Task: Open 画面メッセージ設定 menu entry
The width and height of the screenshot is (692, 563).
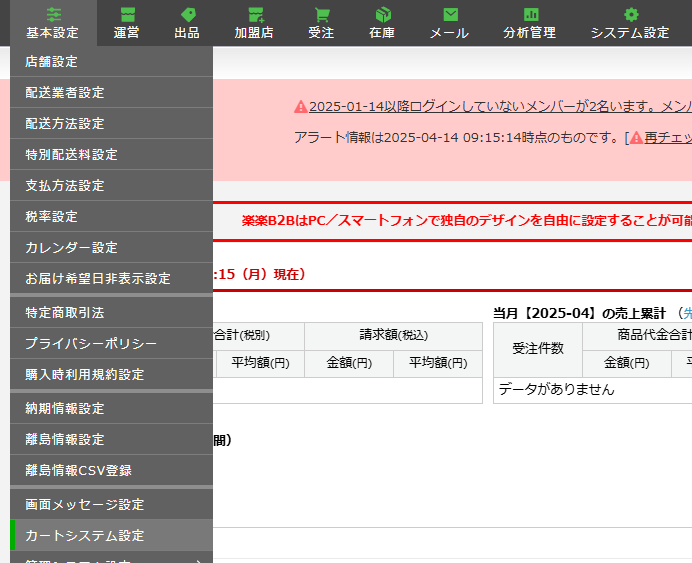Action: (111, 504)
